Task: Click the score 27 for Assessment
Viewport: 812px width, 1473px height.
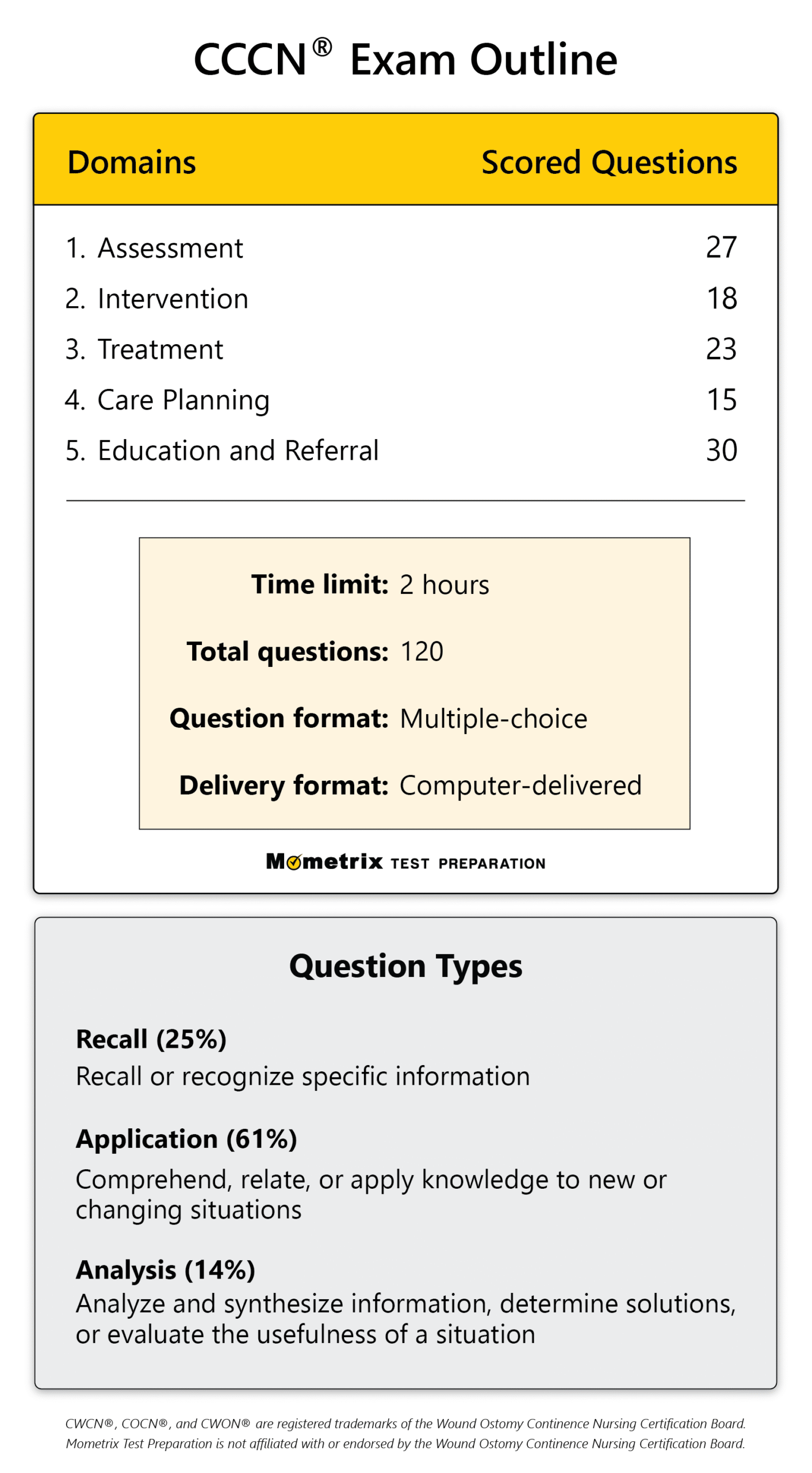Action: (x=721, y=247)
